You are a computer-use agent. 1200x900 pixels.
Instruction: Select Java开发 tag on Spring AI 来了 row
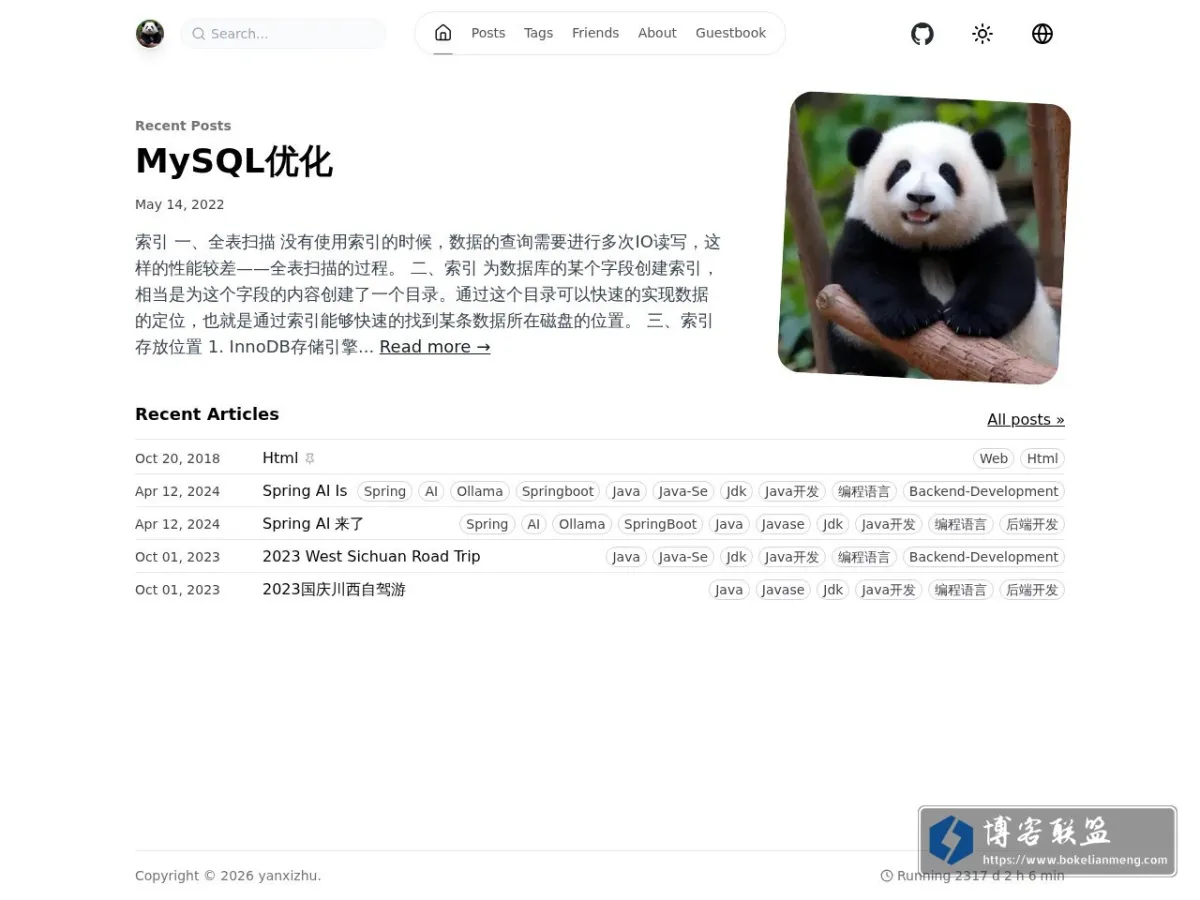coord(889,525)
